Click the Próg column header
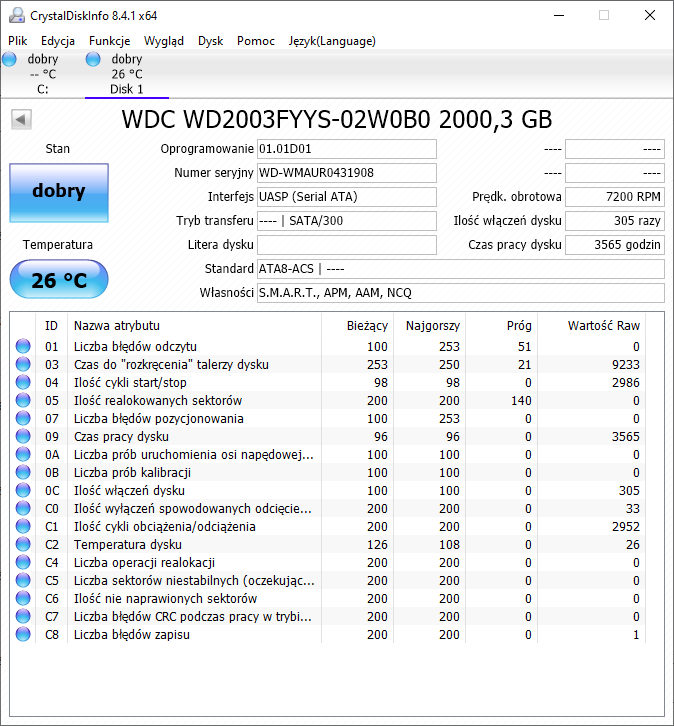674x726 pixels. coord(501,325)
